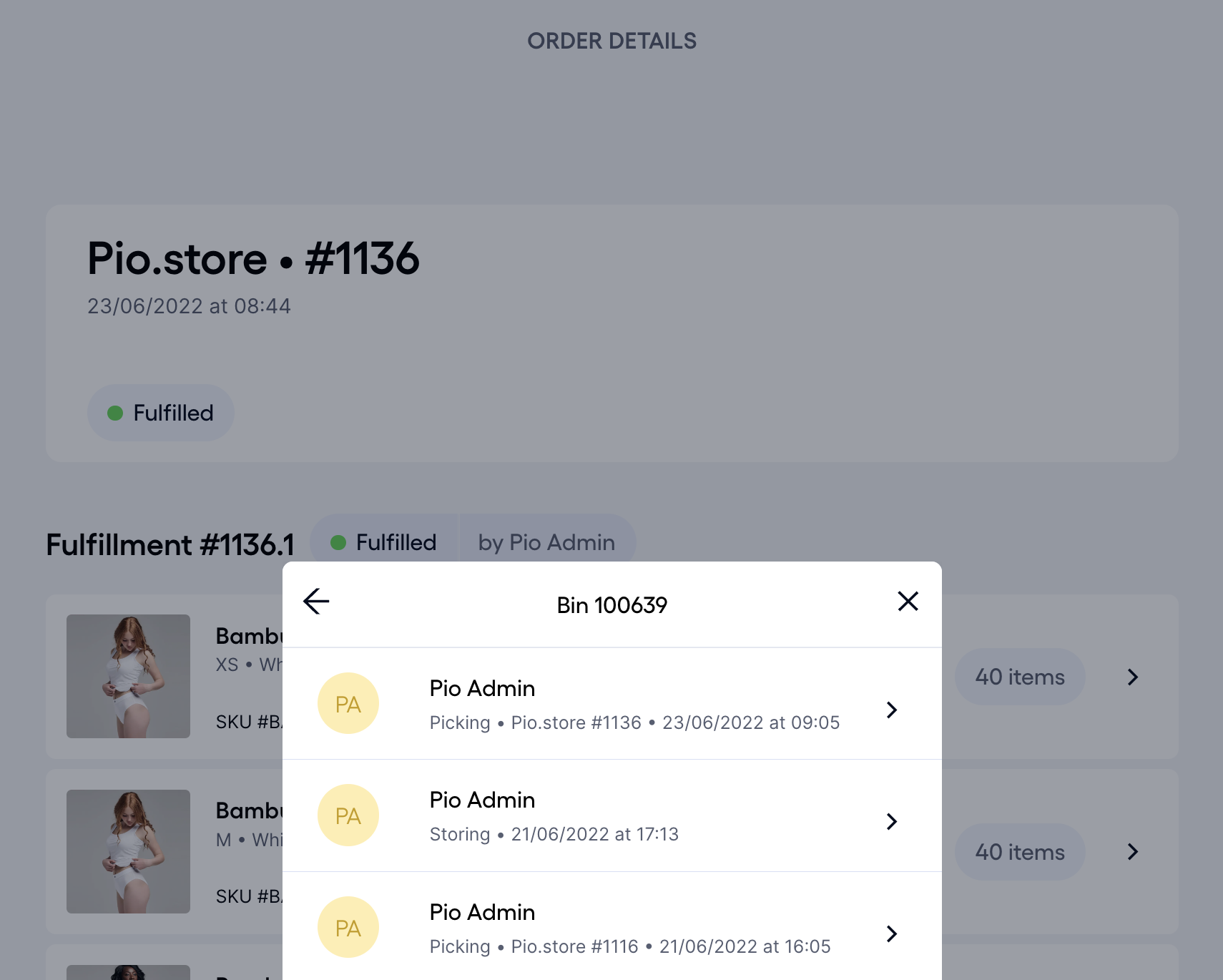Click 'Picking • Pio.store #1116 • 21/06/2022 at 16:05' text
This screenshot has height=980, width=1223.
[x=630, y=946]
